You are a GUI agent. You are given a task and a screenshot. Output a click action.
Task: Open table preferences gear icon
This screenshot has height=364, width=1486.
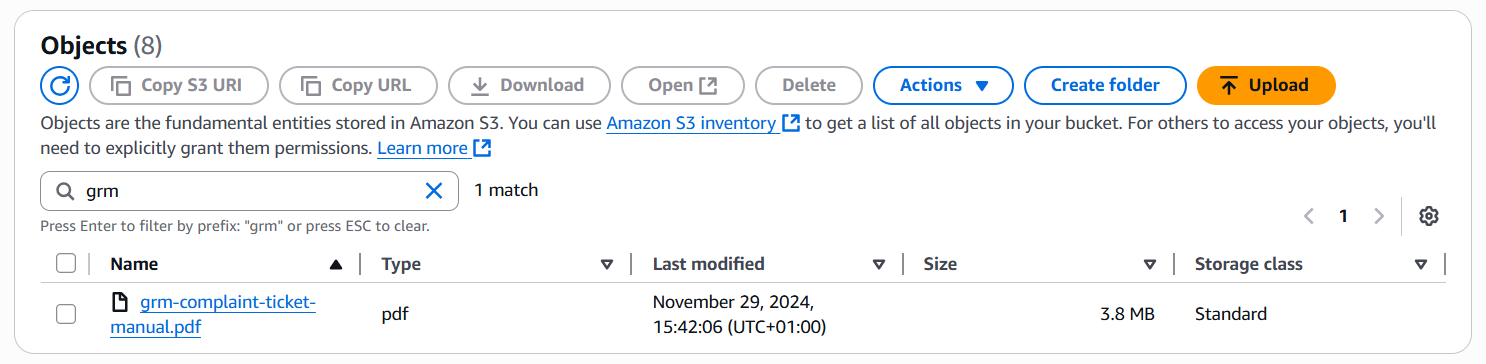pos(1429,216)
